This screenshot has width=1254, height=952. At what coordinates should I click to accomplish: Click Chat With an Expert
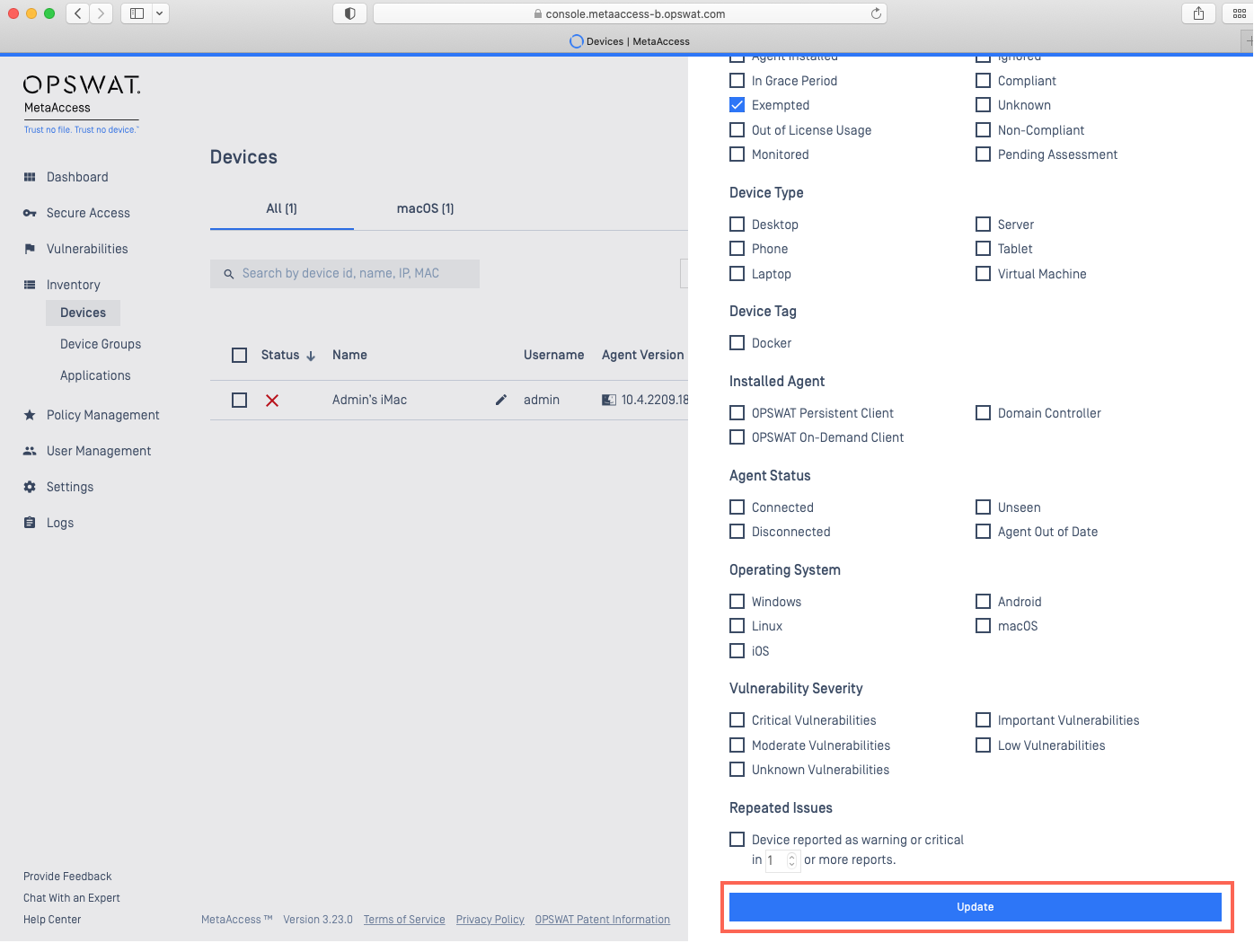point(72,898)
